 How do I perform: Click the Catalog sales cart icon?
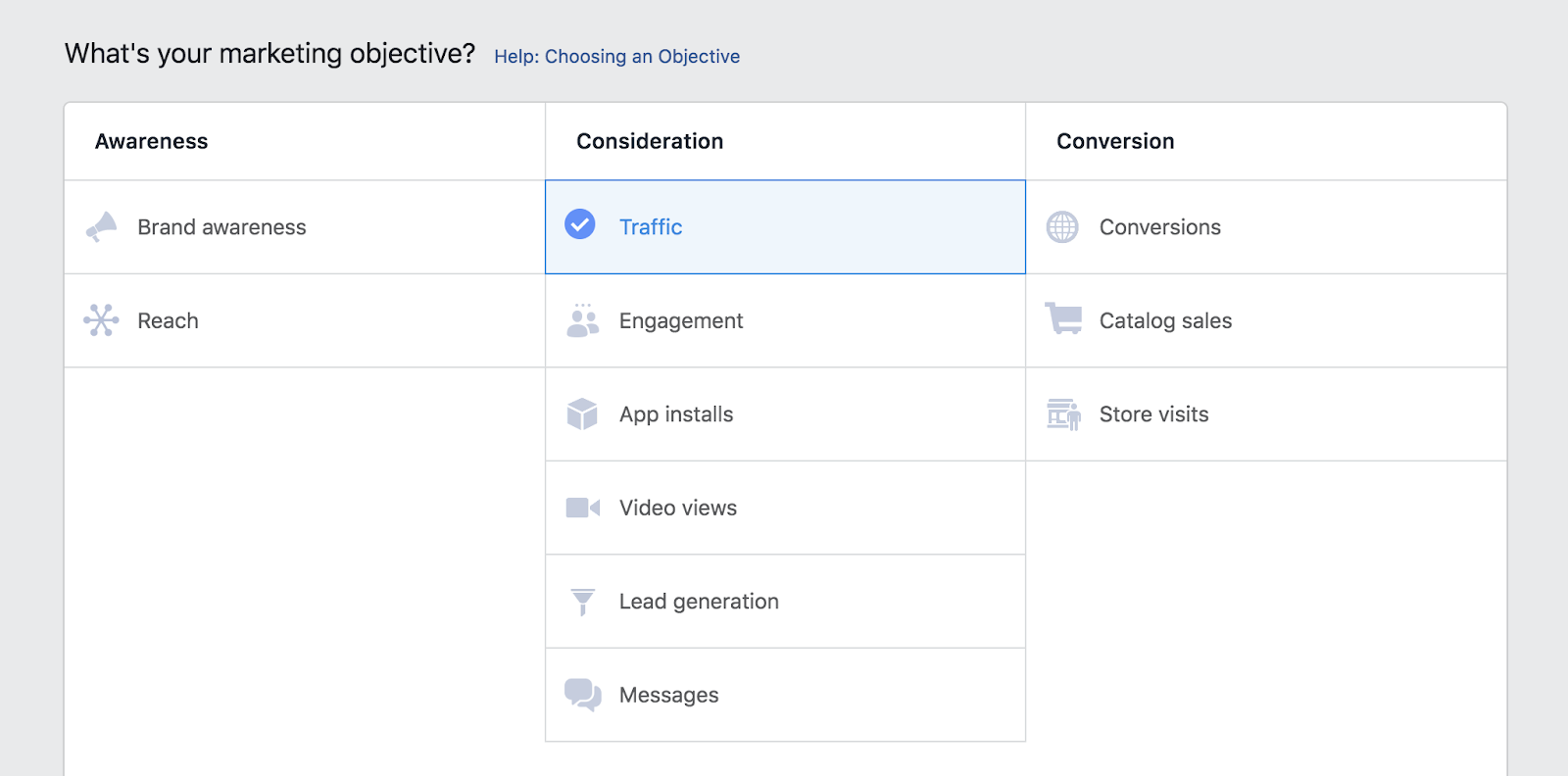coord(1063,318)
